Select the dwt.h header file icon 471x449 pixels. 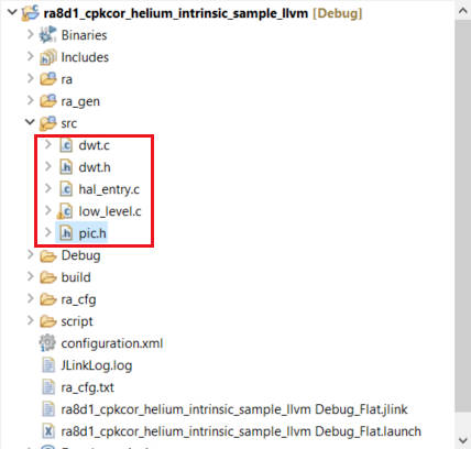pyautogui.click(x=66, y=167)
